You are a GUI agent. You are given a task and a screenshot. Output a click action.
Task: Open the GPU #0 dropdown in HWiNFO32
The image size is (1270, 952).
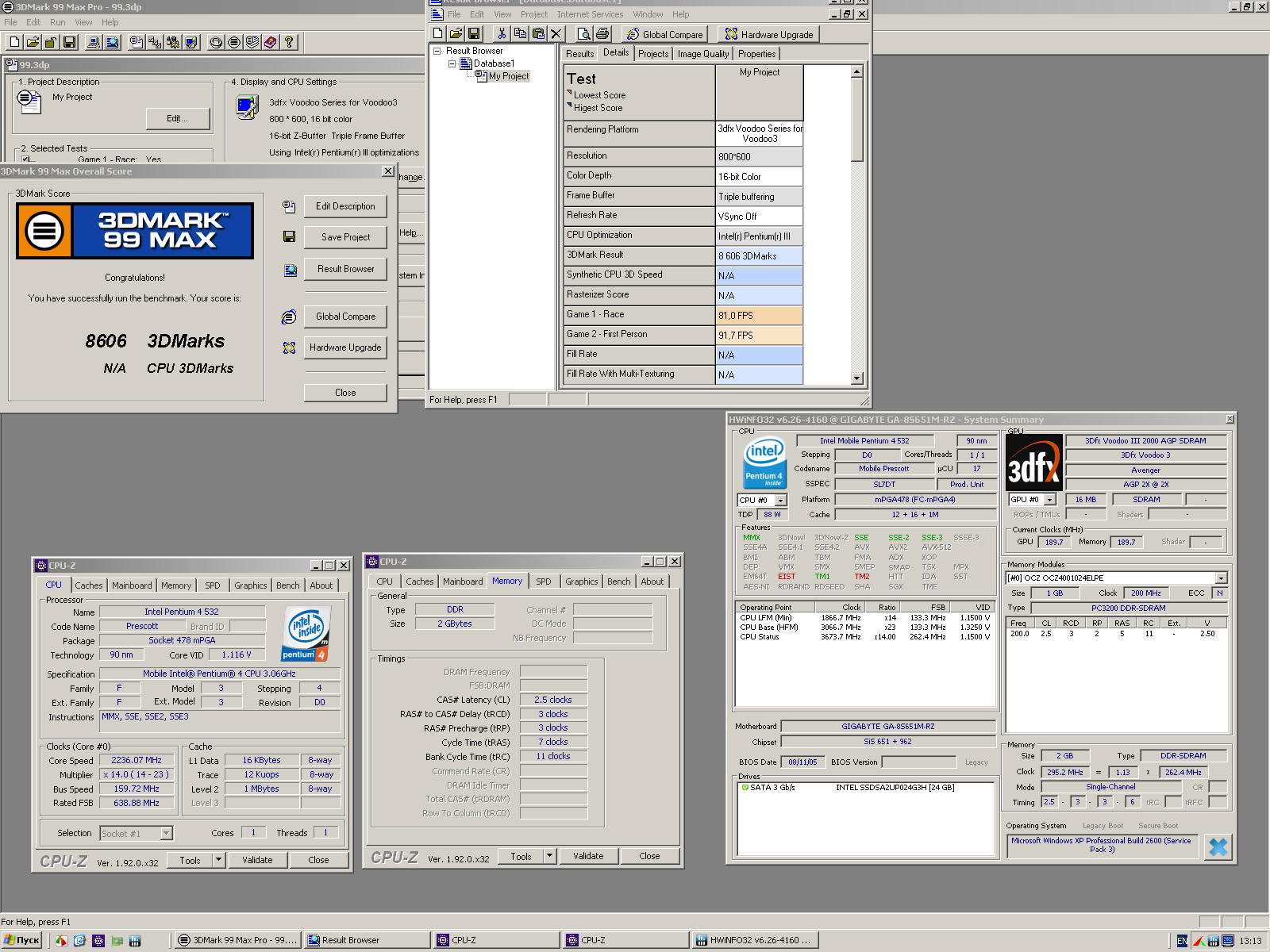pos(1049,499)
